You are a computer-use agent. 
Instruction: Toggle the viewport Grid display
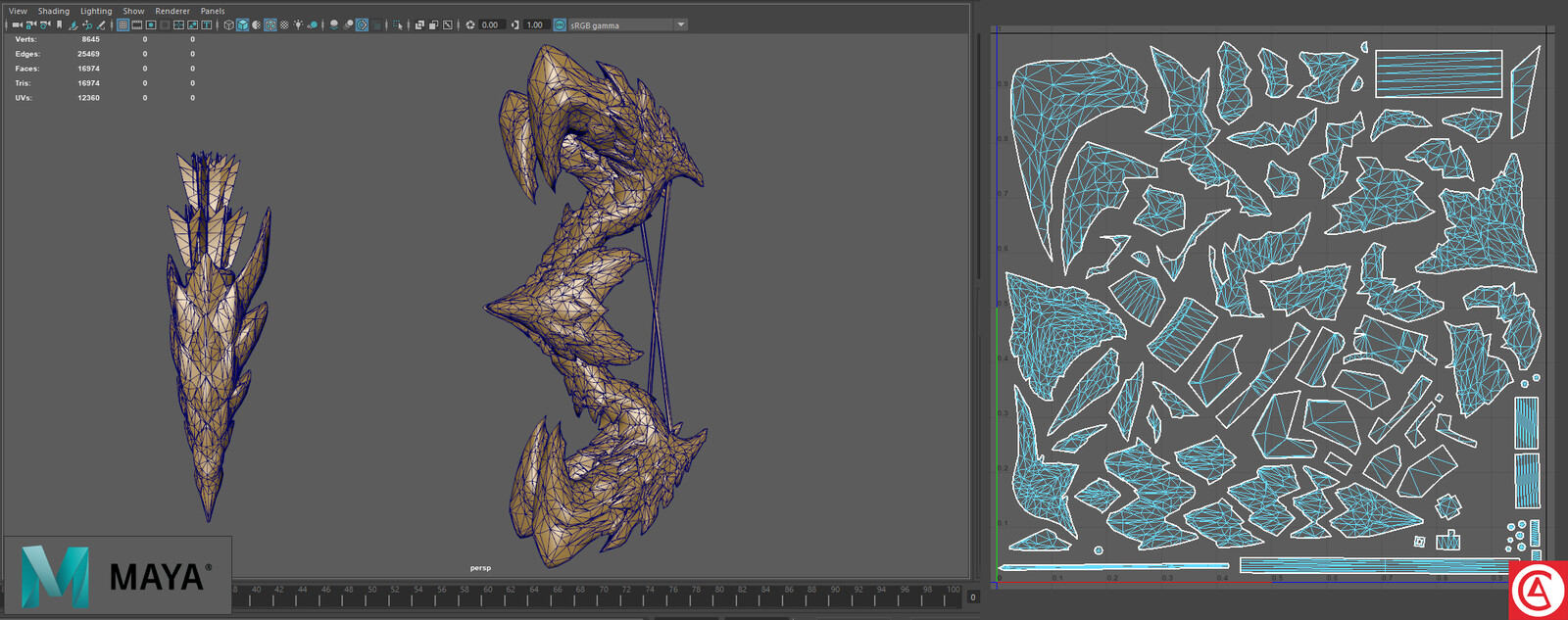tap(122, 24)
